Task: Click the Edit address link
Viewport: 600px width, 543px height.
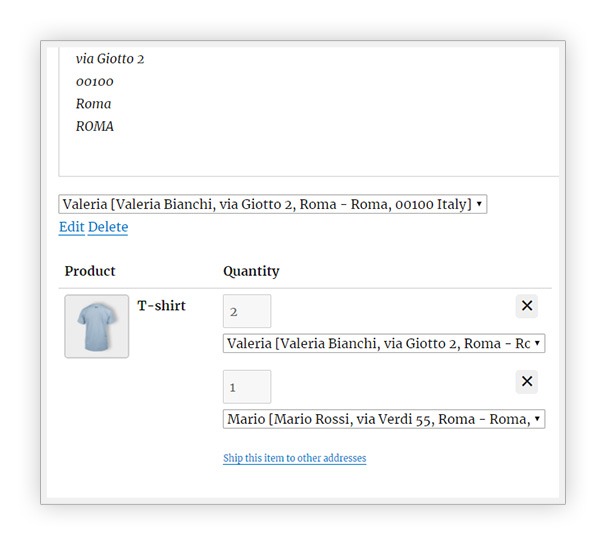Action: pos(72,227)
